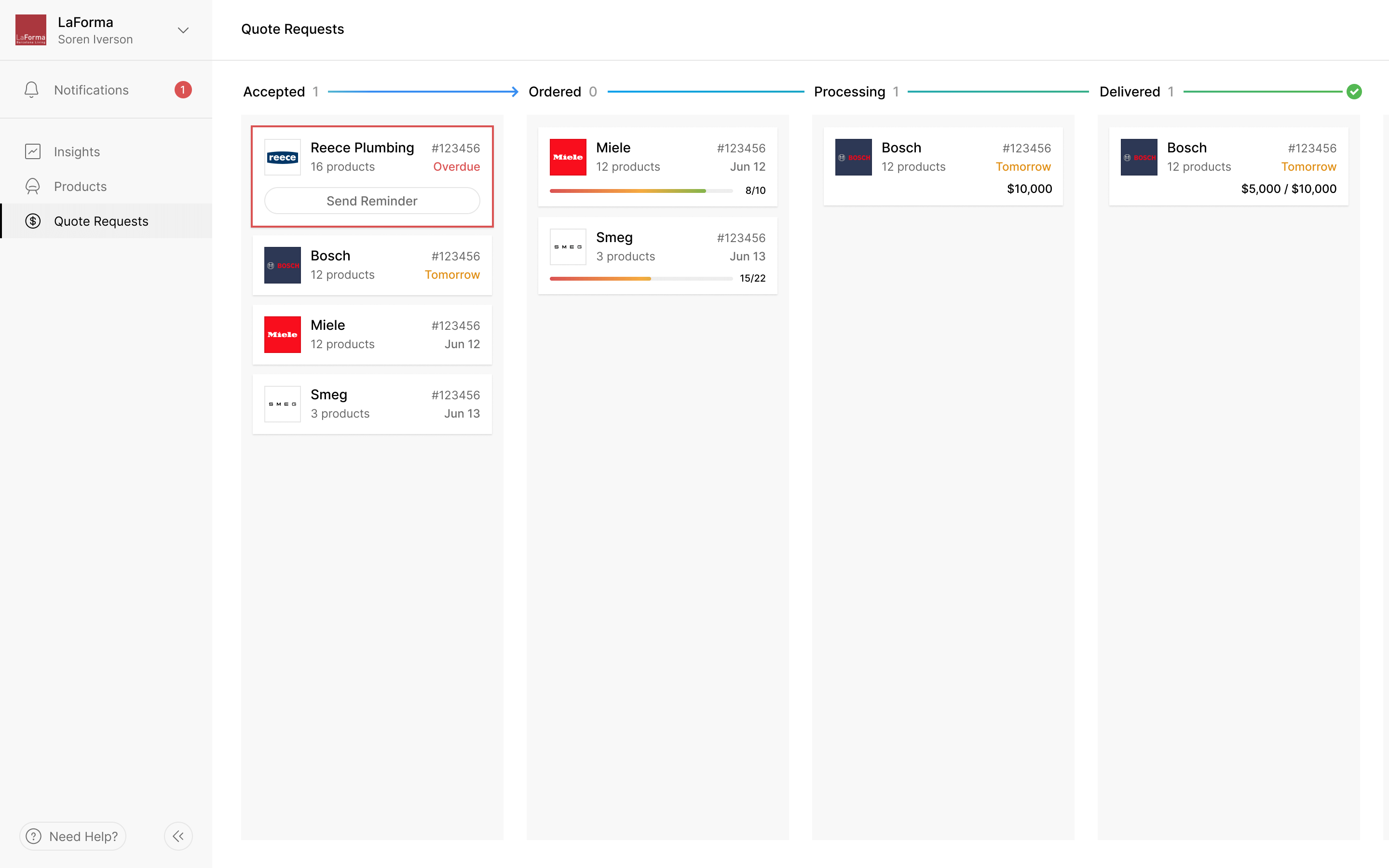Screen dimensions: 1389x868
Task: Click the Insights chart icon
Action: point(33,151)
